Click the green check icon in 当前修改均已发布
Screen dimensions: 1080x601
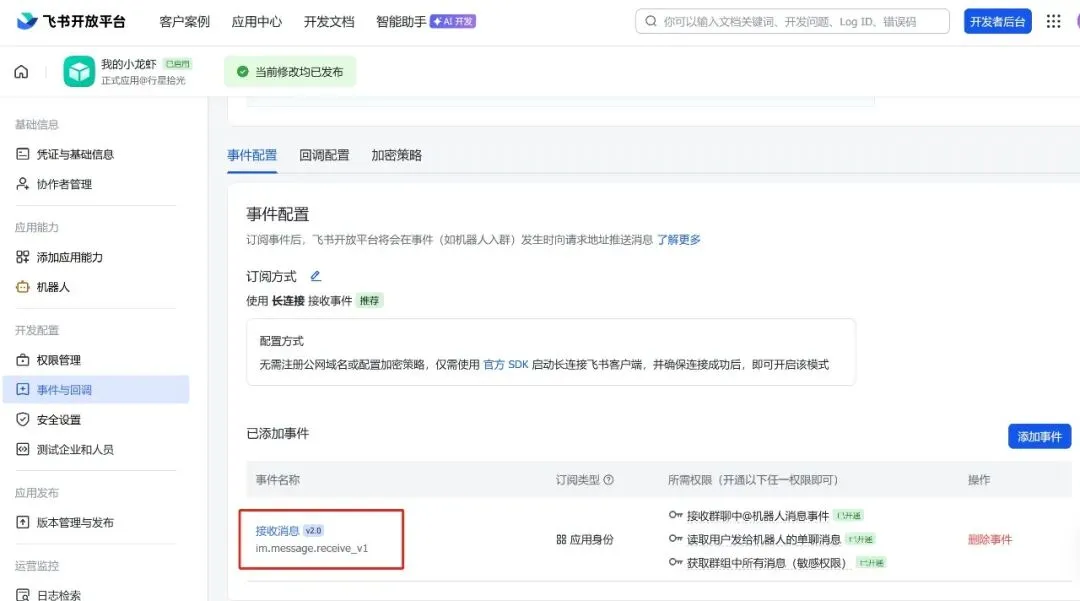[x=242, y=72]
